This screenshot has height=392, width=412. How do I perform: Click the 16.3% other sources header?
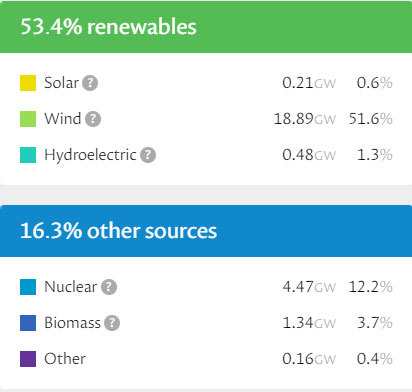[206, 231]
